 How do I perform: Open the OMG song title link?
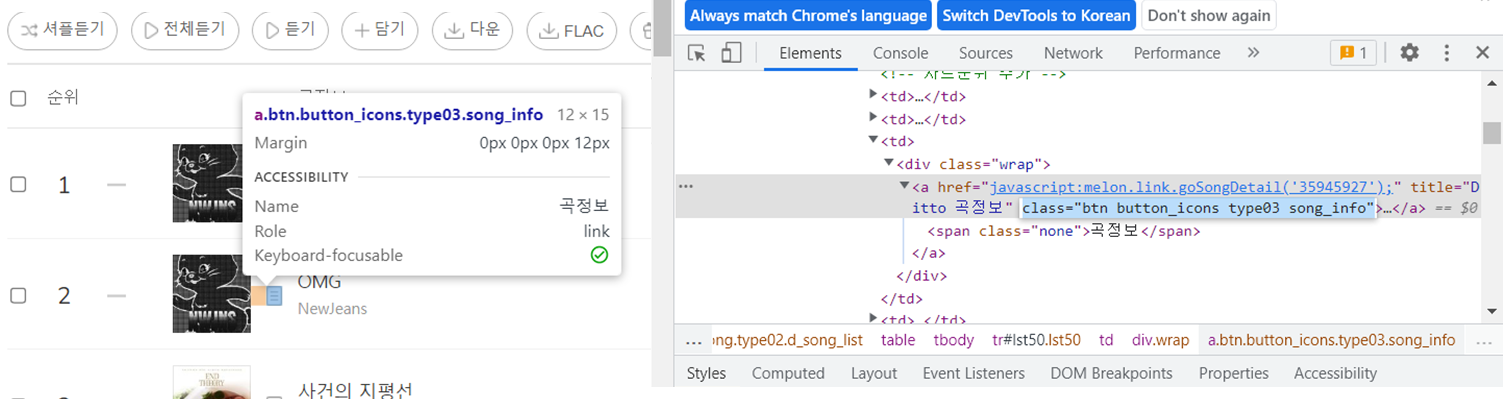pyautogui.click(x=319, y=282)
